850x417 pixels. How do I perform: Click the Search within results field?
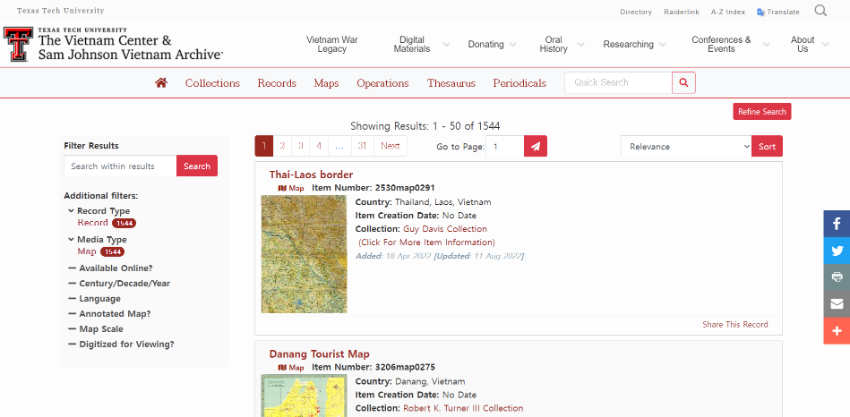pos(120,166)
